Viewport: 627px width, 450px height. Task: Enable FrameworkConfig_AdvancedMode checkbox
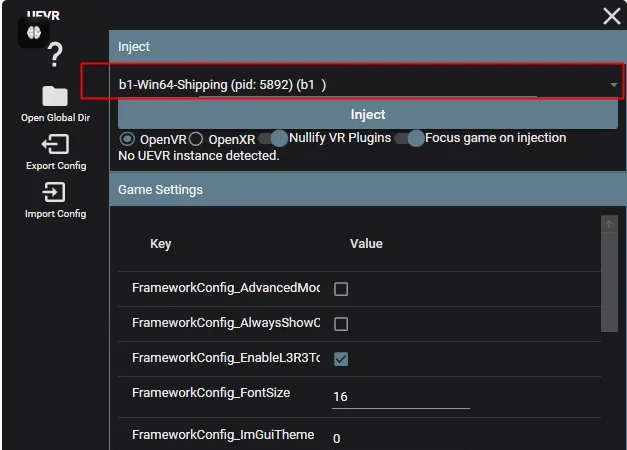[x=341, y=289]
